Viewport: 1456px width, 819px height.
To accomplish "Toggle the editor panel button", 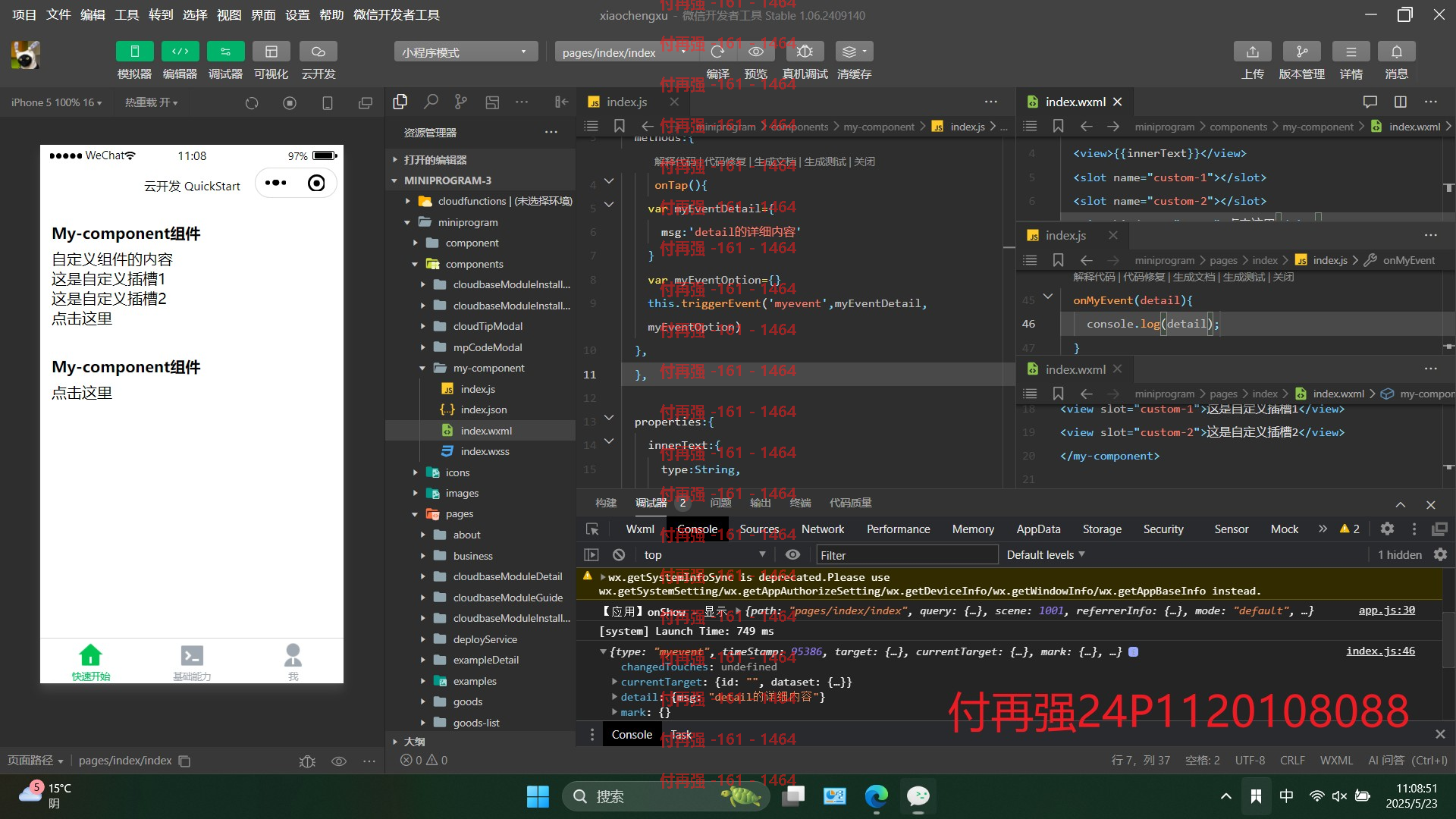I will pyautogui.click(x=180, y=52).
